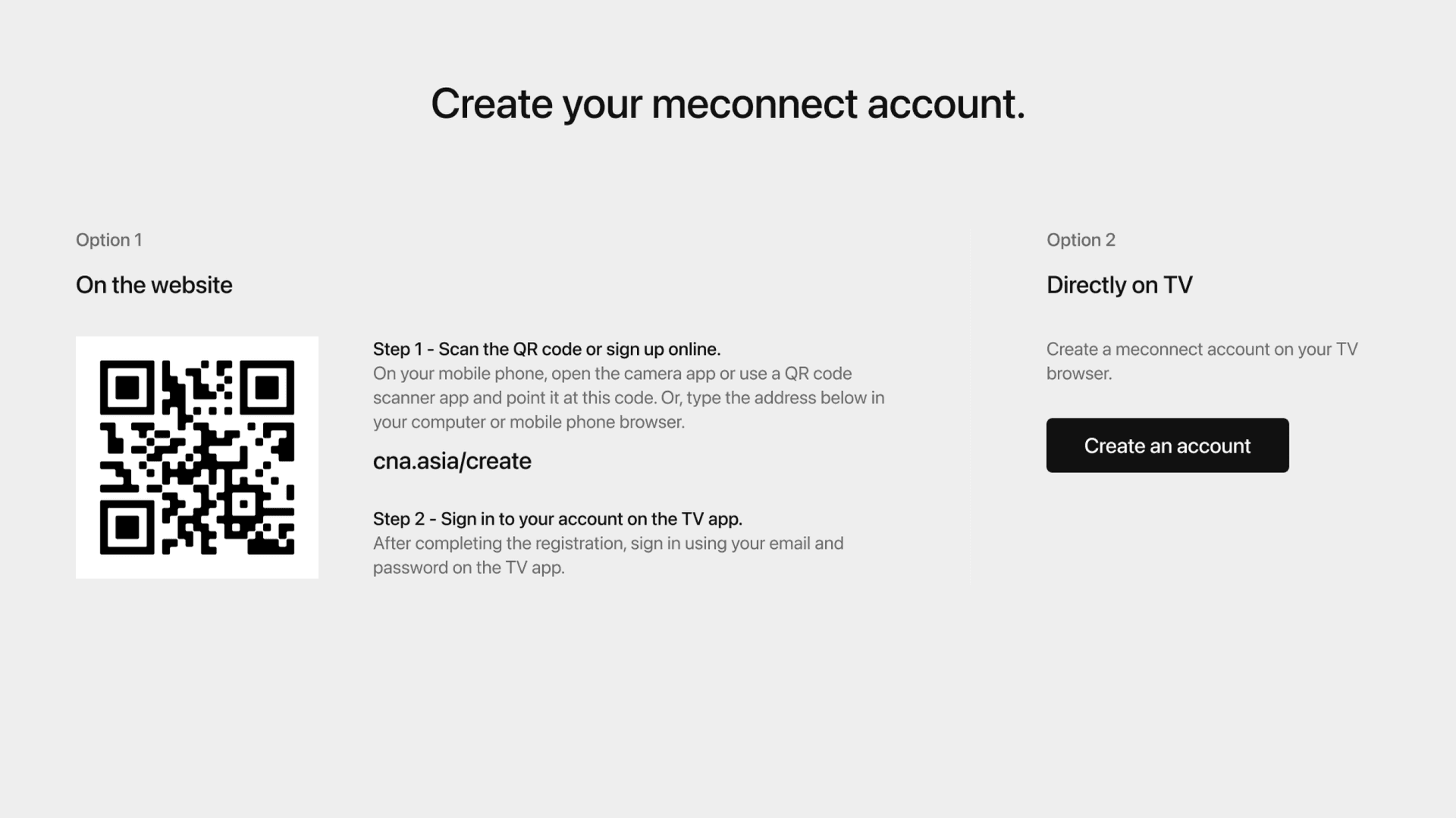This screenshot has width=1456, height=818.
Task: Select the "Option 2" label
Action: [1081, 240]
